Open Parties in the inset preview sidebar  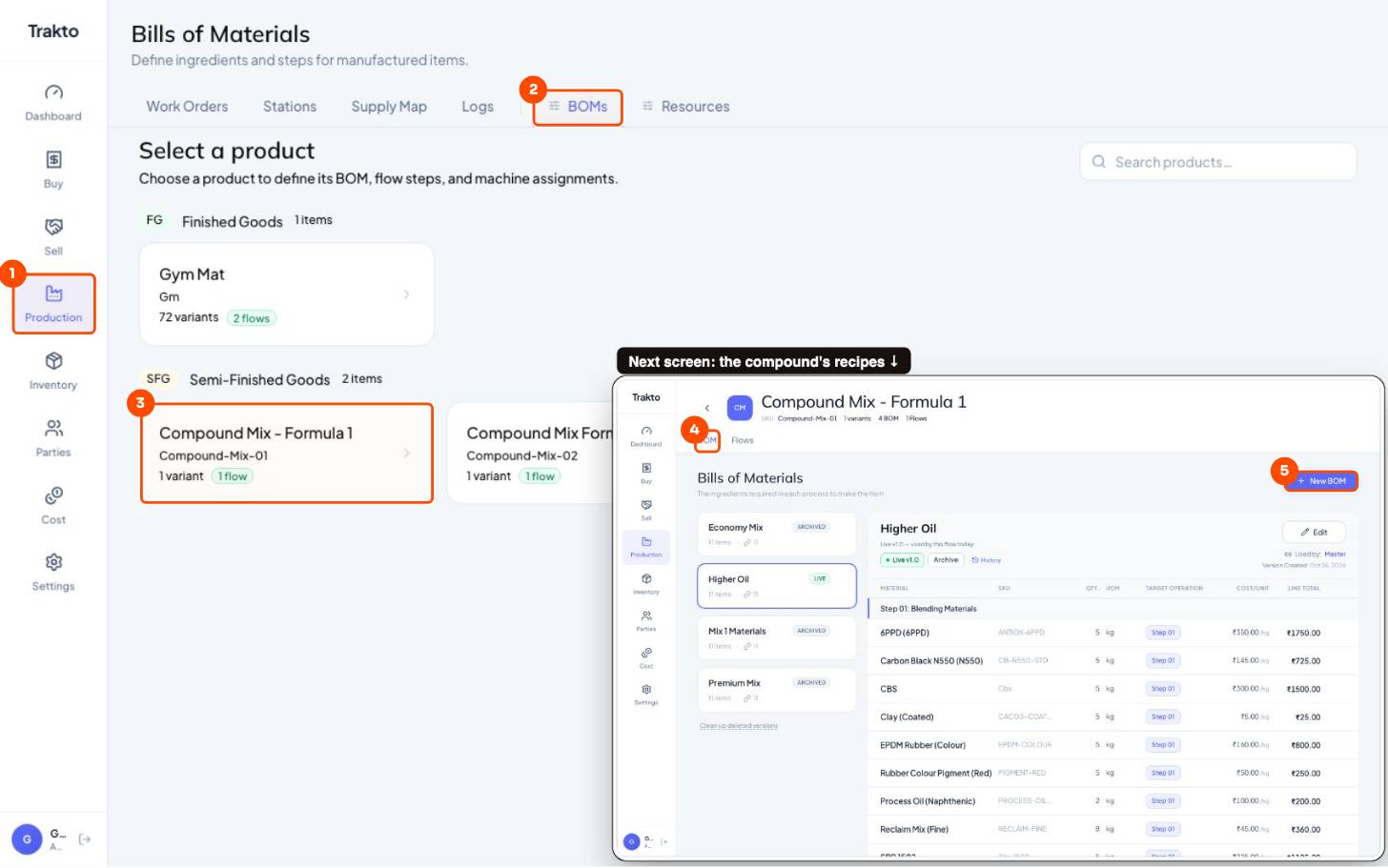tap(646, 621)
